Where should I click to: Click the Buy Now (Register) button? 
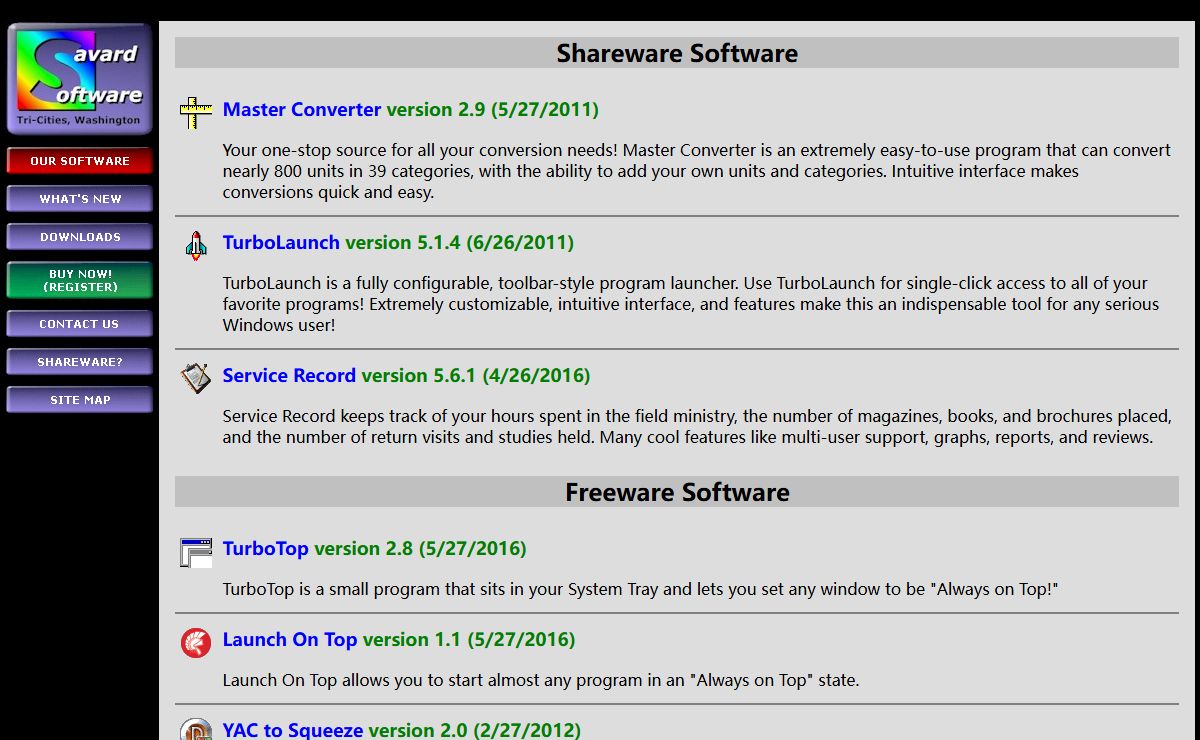tap(80, 280)
